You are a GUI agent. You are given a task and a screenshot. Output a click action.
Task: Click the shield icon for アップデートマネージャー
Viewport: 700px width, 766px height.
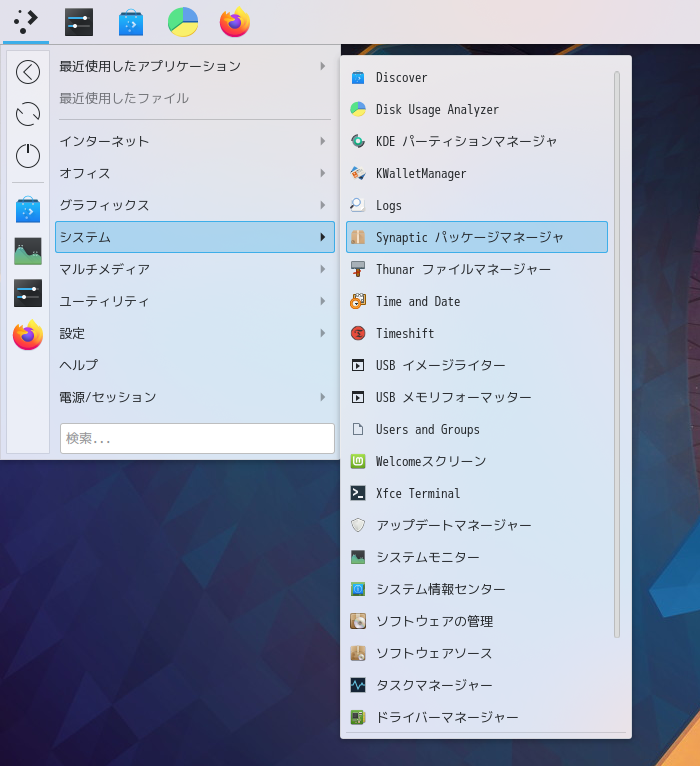358,525
